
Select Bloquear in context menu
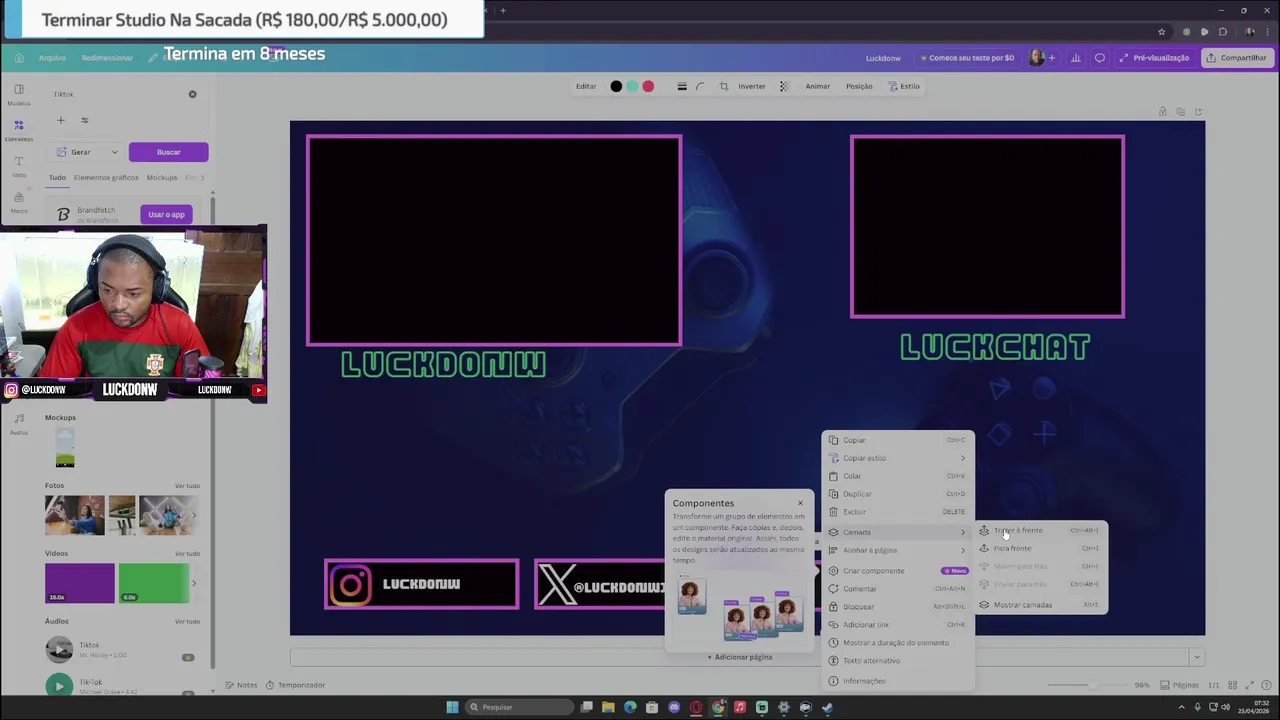click(x=898, y=607)
